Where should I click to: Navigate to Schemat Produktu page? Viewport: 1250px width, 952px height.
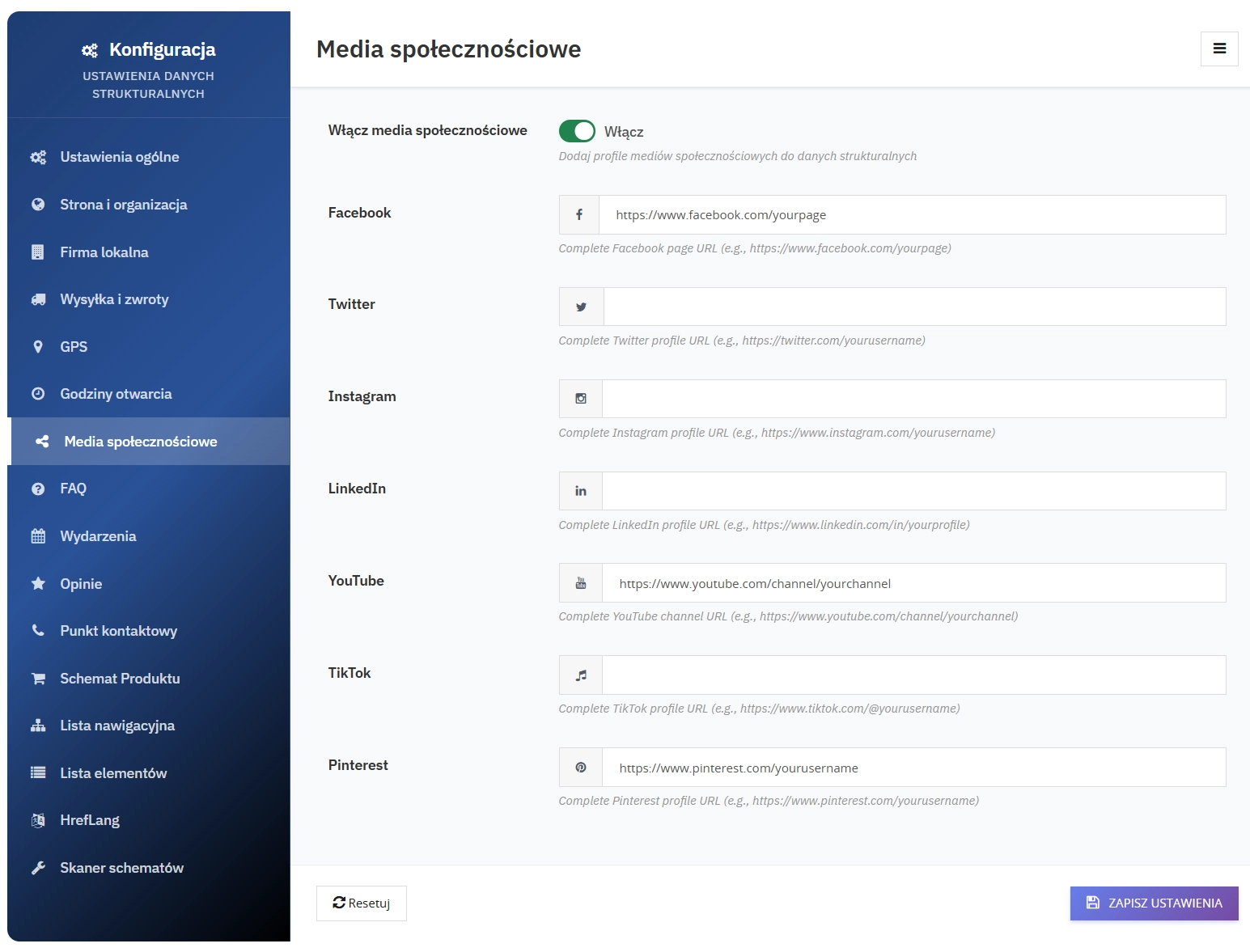(x=120, y=679)
